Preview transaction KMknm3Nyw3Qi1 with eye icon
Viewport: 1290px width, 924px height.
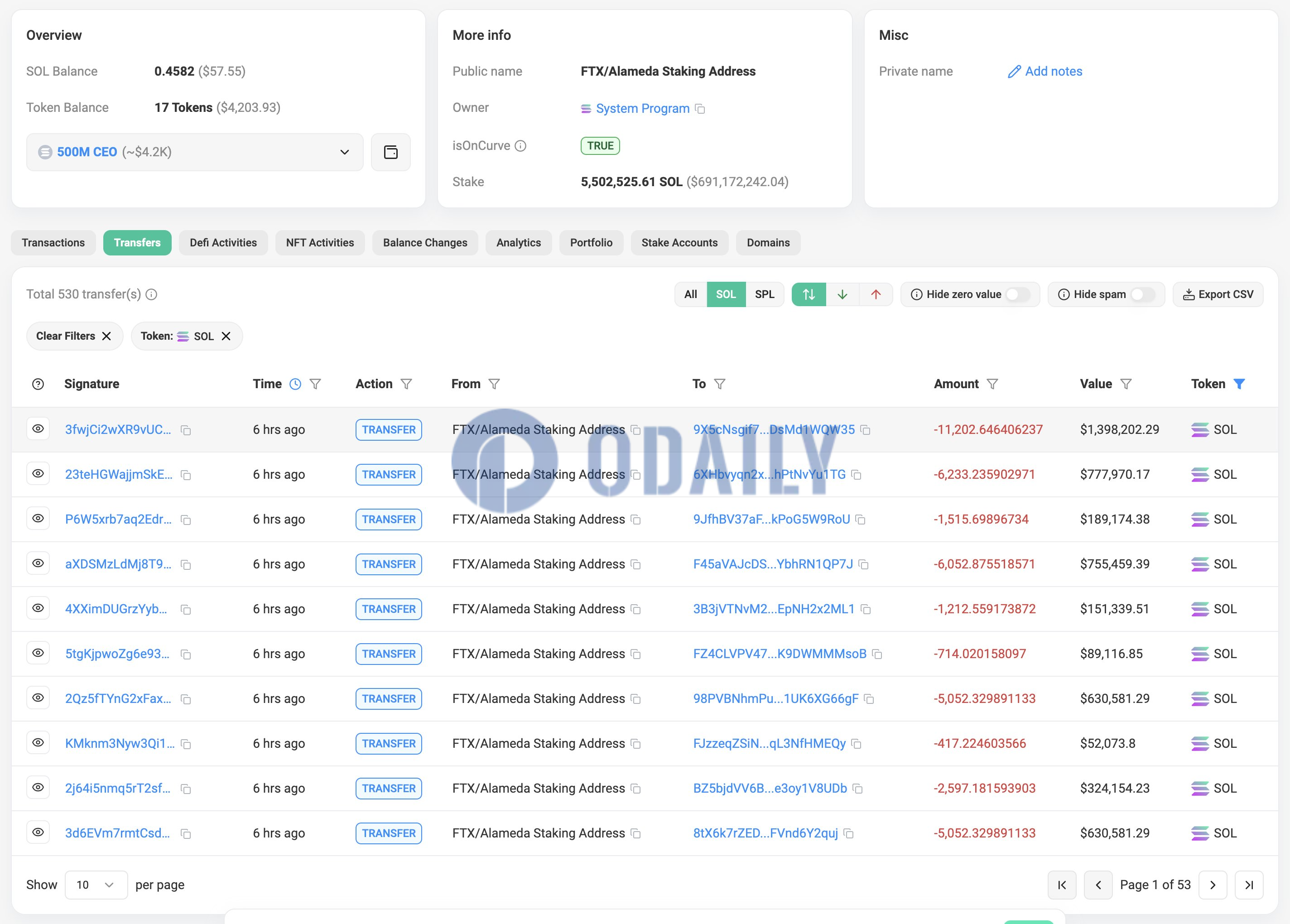point(38,743)
